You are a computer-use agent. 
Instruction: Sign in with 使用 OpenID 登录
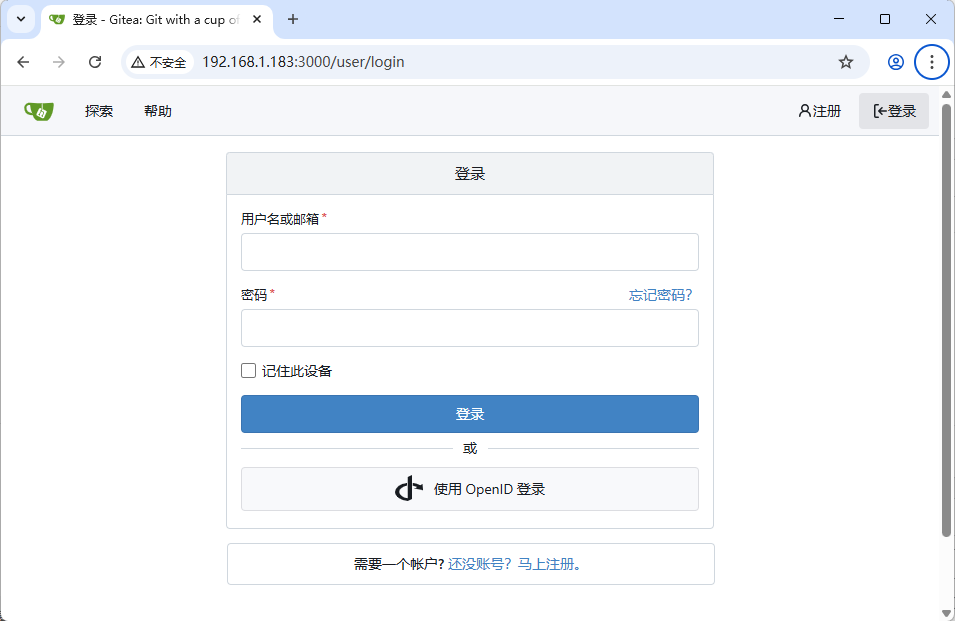(x=470, y=489)
